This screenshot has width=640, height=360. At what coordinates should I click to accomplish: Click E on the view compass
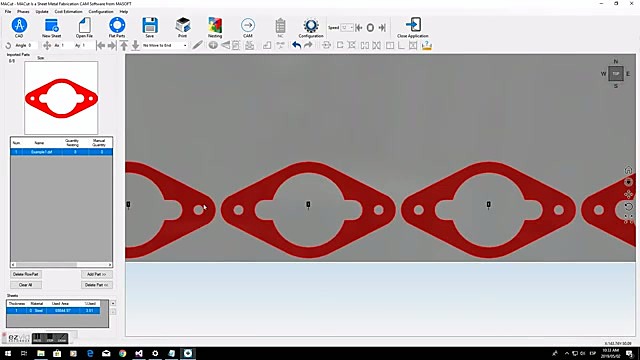(628, 74)
